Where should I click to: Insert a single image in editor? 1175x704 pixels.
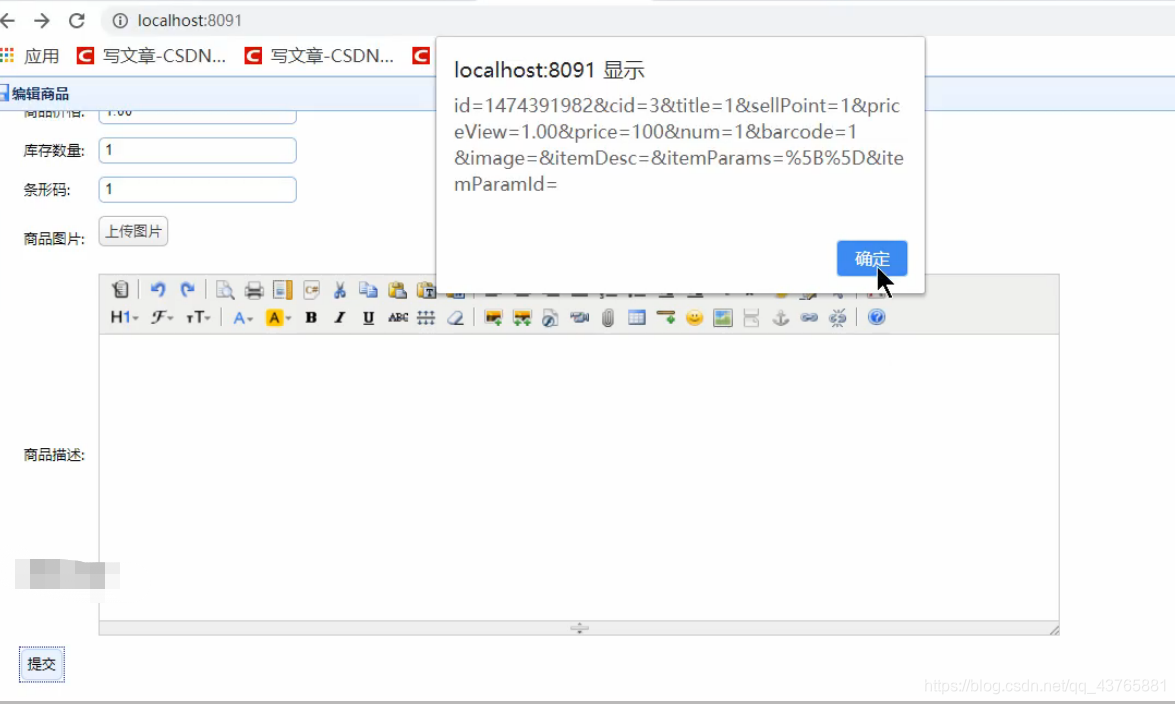click(493, 318)
